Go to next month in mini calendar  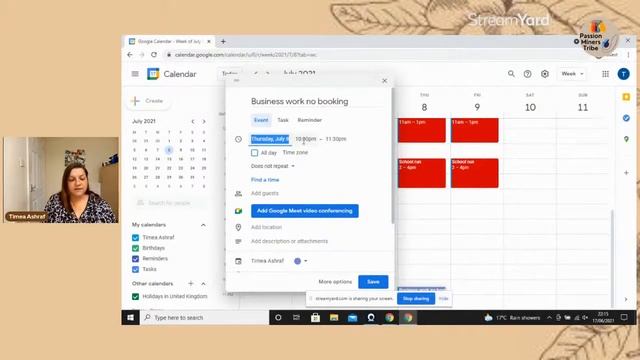[204, 121]
